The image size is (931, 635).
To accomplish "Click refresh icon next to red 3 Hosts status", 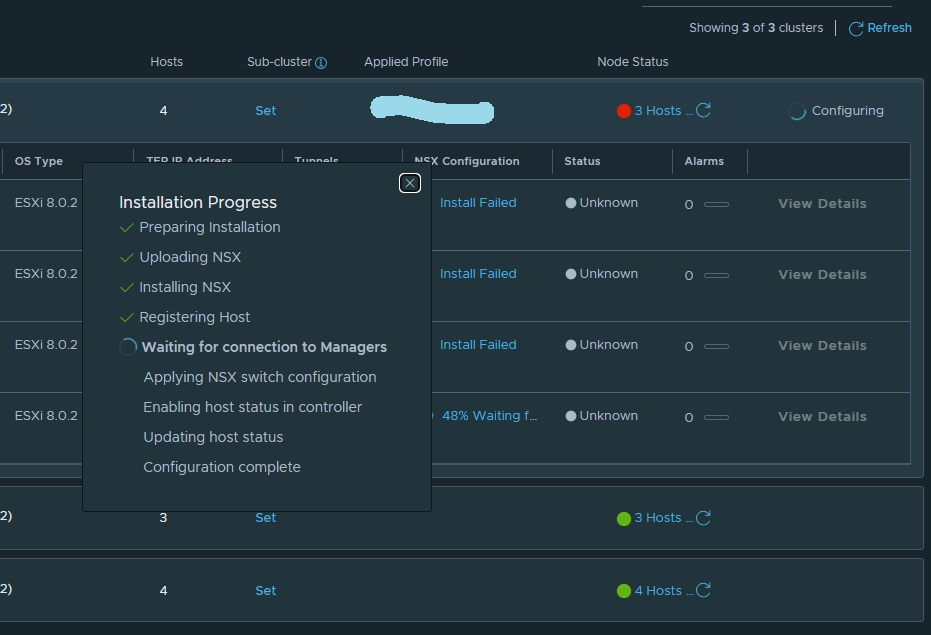I will pyautogui.click(x=704, y=111).
